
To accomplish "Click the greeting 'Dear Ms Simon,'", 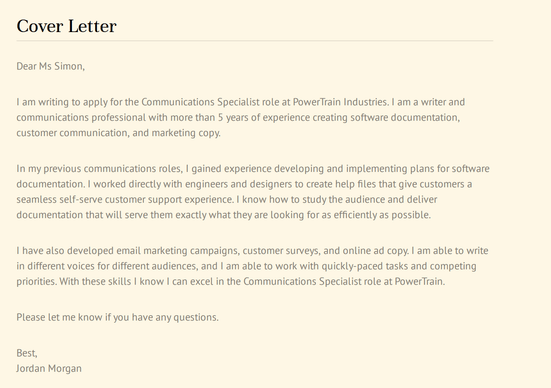I will pyautogui.click(x=51, y=66).
